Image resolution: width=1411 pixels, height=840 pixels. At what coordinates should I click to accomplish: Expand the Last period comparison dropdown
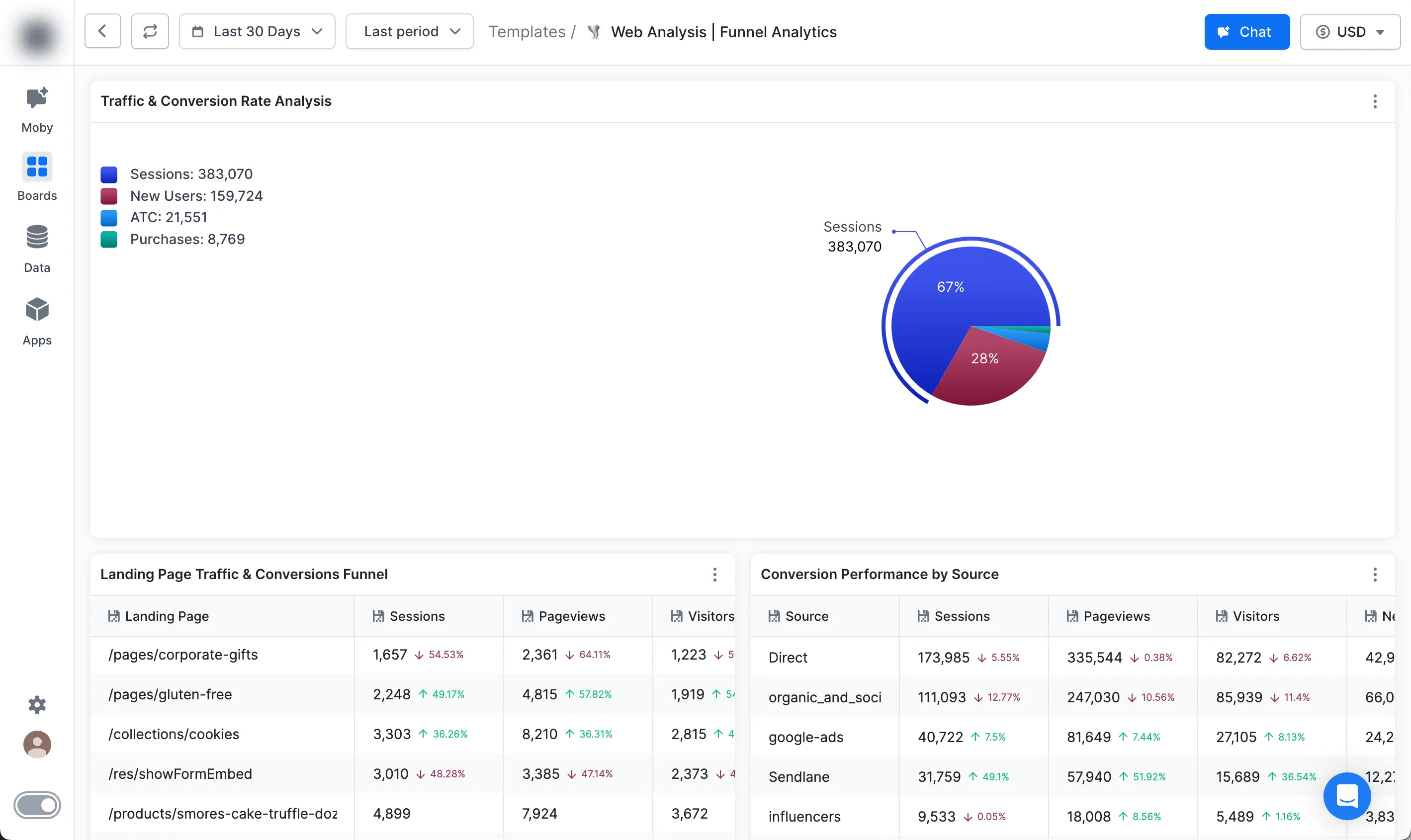[x=409, y=32]
